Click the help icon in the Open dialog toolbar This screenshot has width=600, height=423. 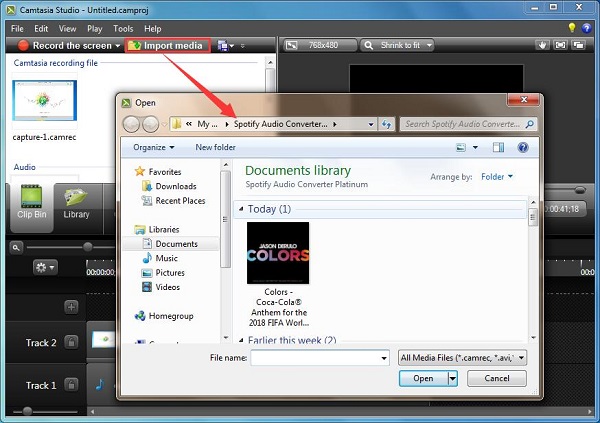(x=523, y=147)
